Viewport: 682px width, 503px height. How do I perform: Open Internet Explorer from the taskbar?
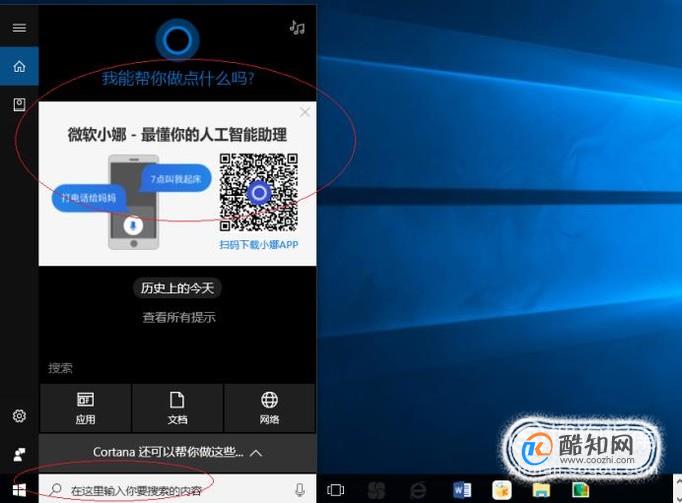[418, 490]
